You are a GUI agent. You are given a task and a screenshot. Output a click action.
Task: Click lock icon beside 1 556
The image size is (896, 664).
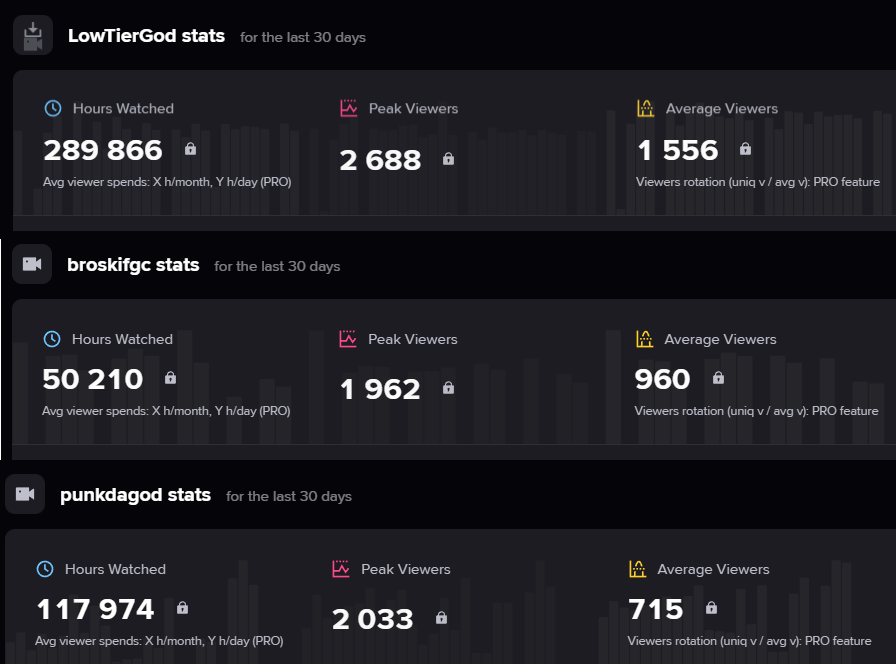coord(745,149)
